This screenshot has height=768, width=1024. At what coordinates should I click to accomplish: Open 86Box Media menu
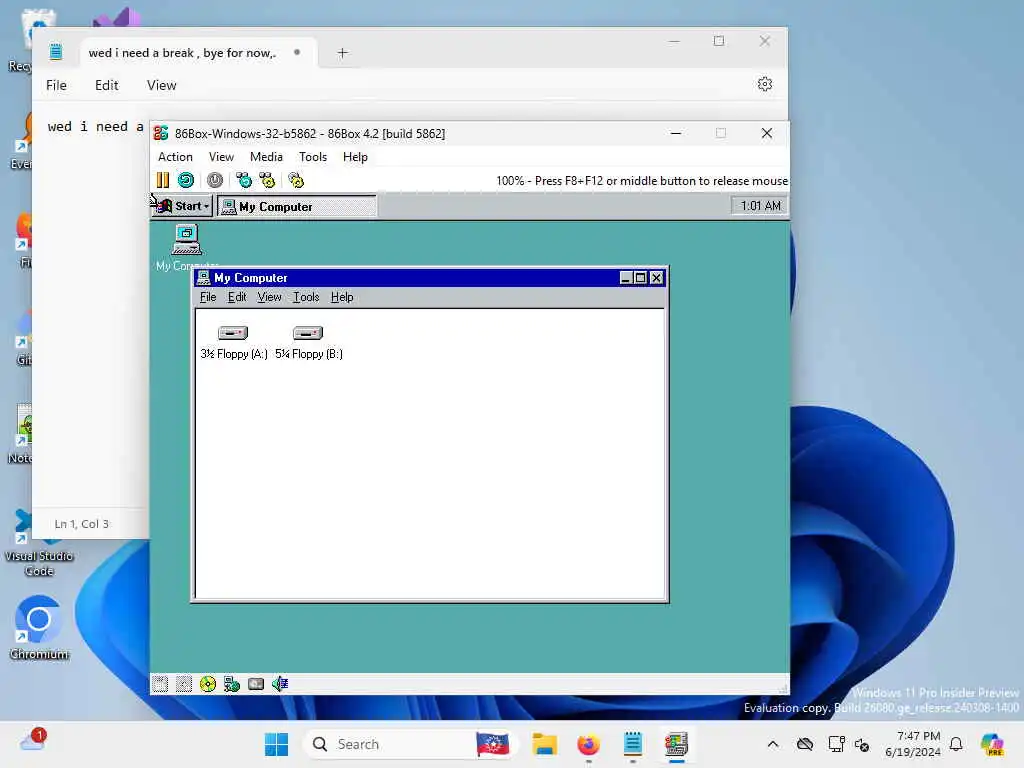pos(266,157)
